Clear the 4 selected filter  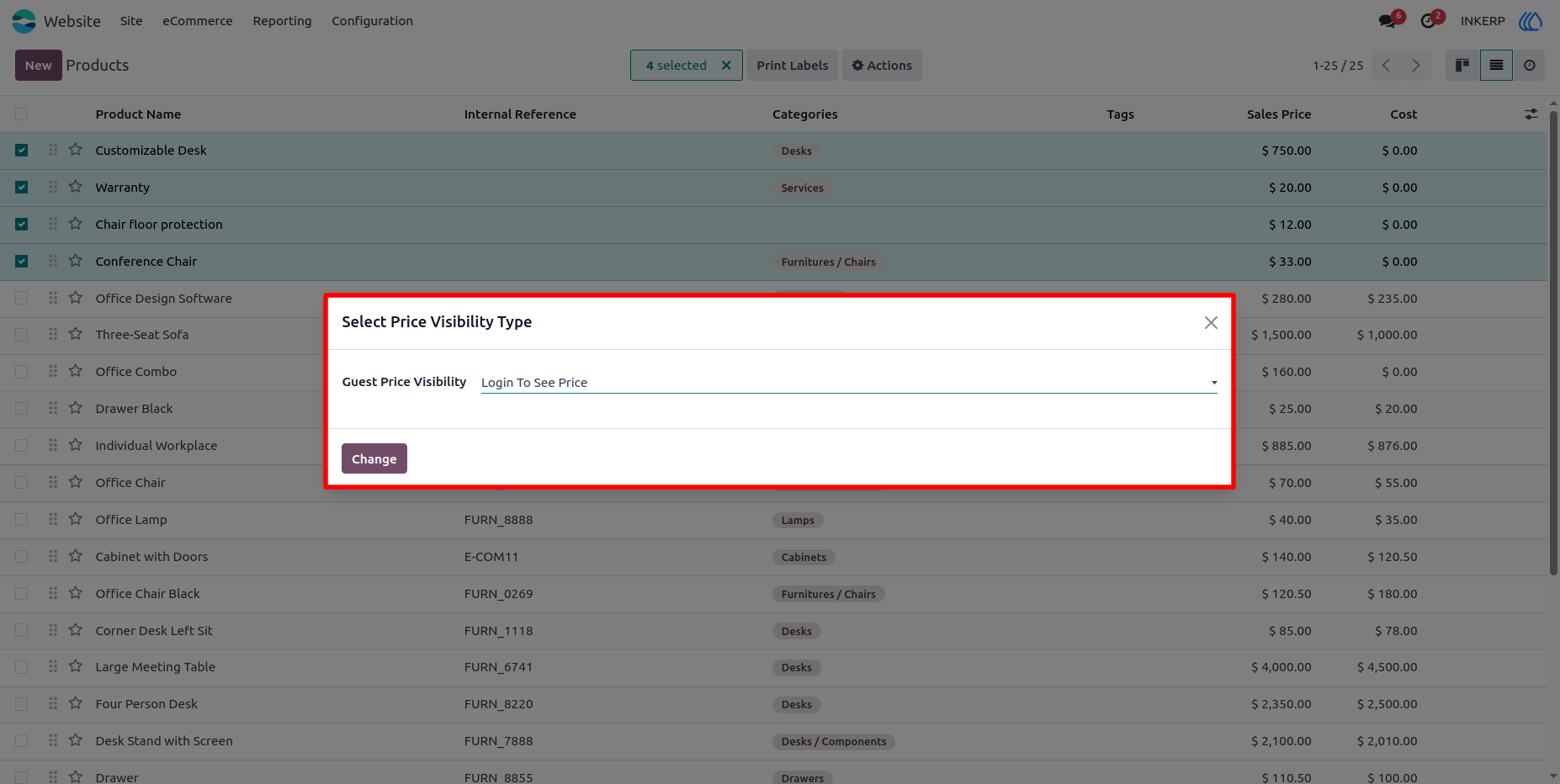coord(726,66)
